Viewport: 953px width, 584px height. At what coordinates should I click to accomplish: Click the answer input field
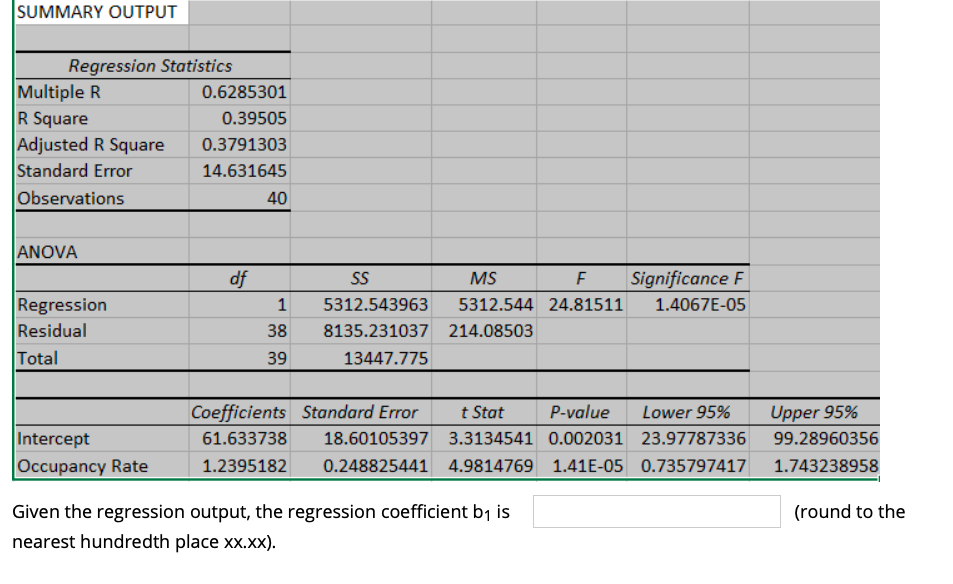657,511
